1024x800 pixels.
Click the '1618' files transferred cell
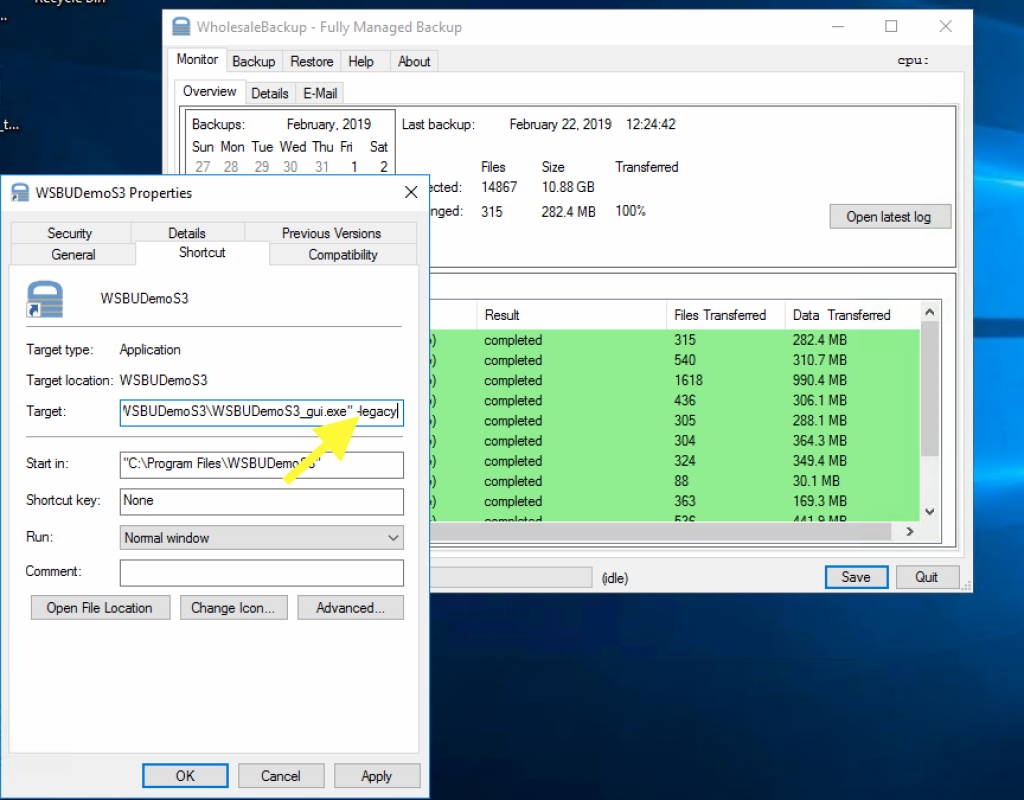point(688,381)
